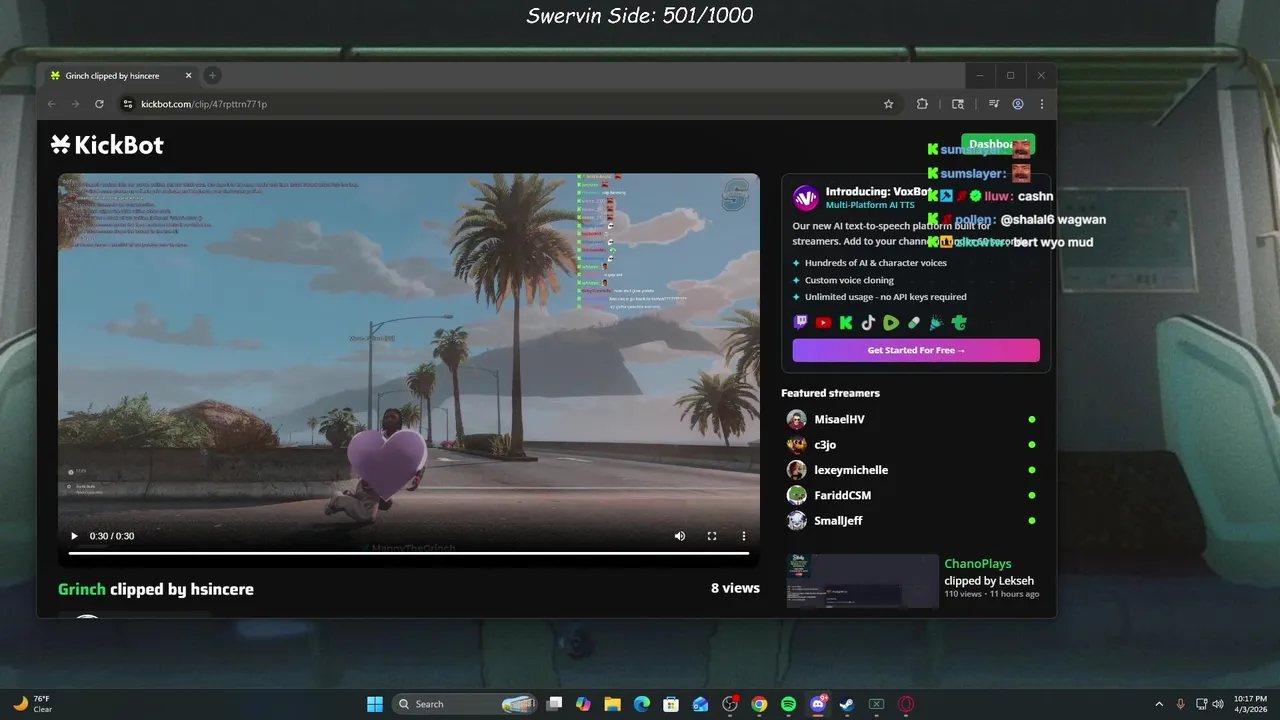
Task: Click the Twitch platform icon
Action: pos(801,323)
